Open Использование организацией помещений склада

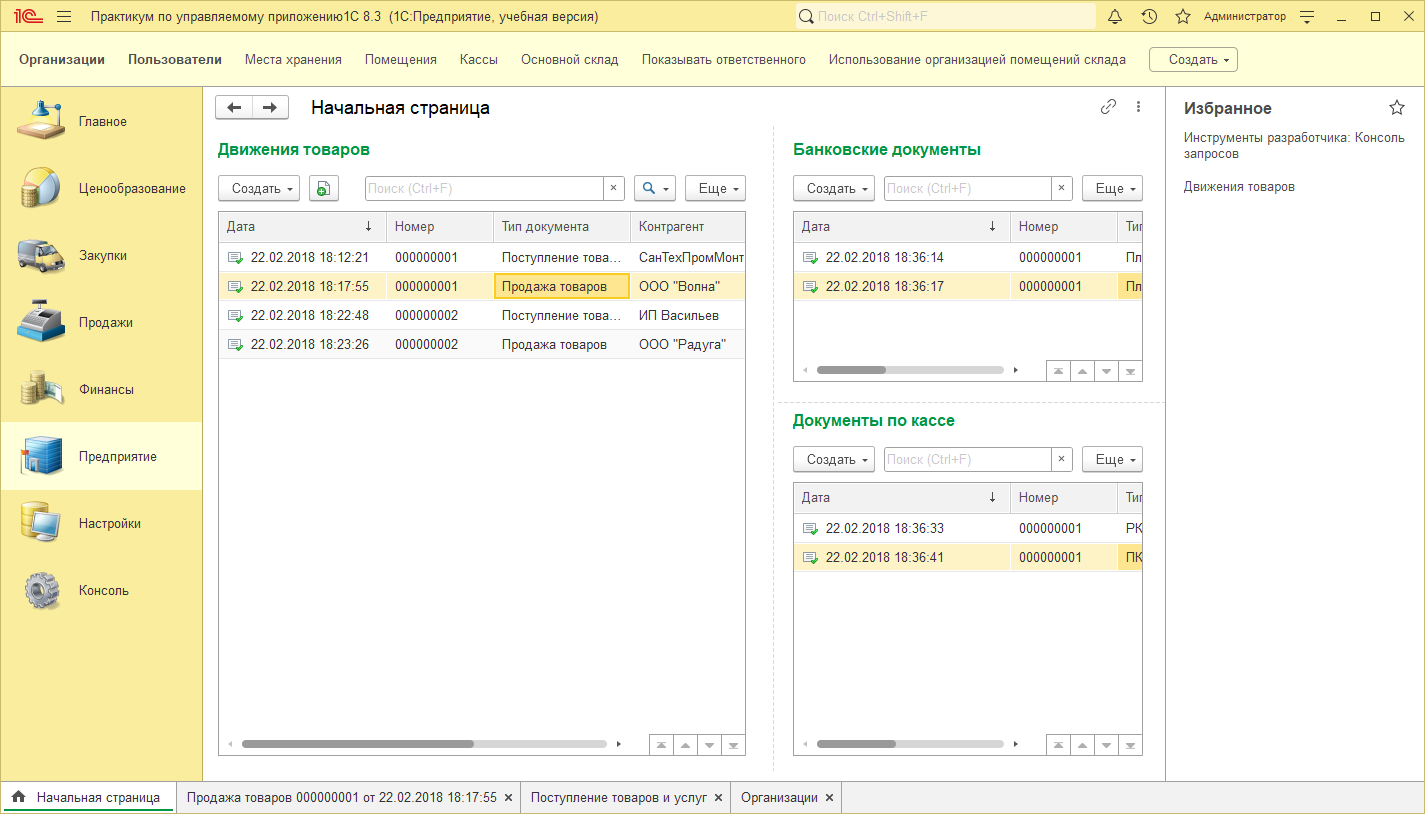(x=977, y=60)
